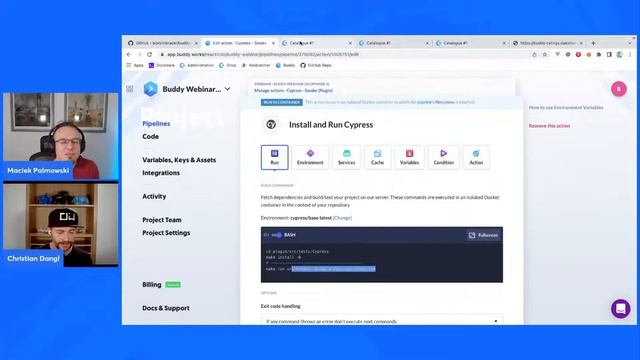Click Christian Dangl's webcam video
Screen dimensions: 640x360
point(60,224)
